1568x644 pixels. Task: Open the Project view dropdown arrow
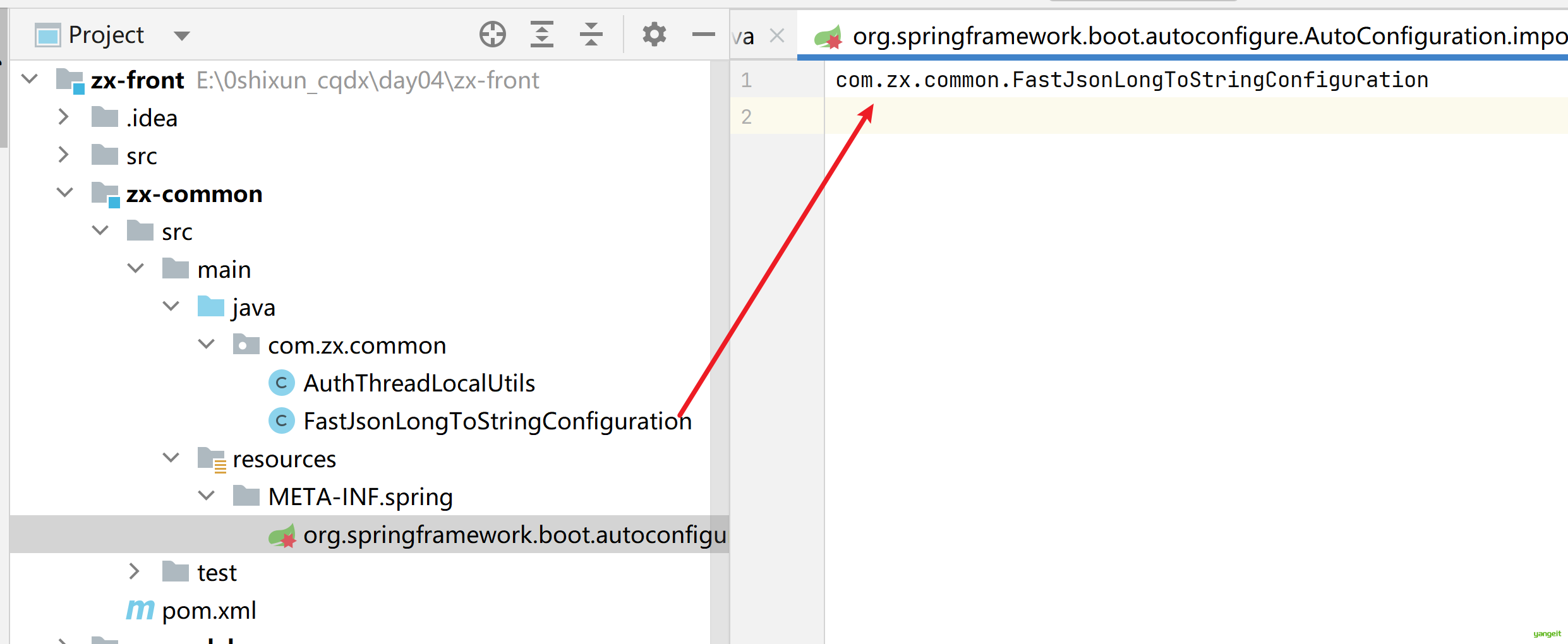coord(182,36)
